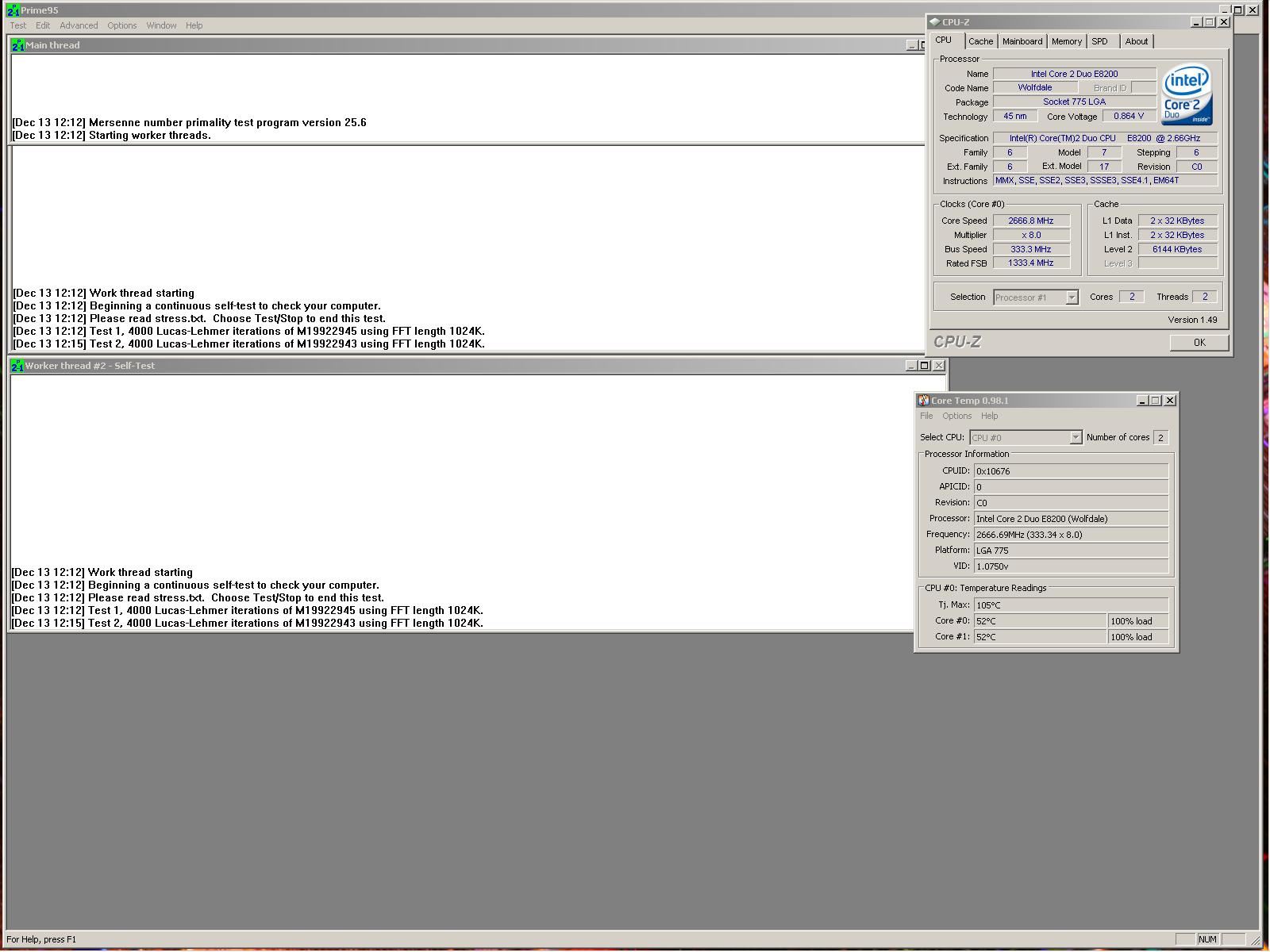Screen dimensions: 1270x952
Task: Minimize the Core Temp window
Action: click(1142, 401)
